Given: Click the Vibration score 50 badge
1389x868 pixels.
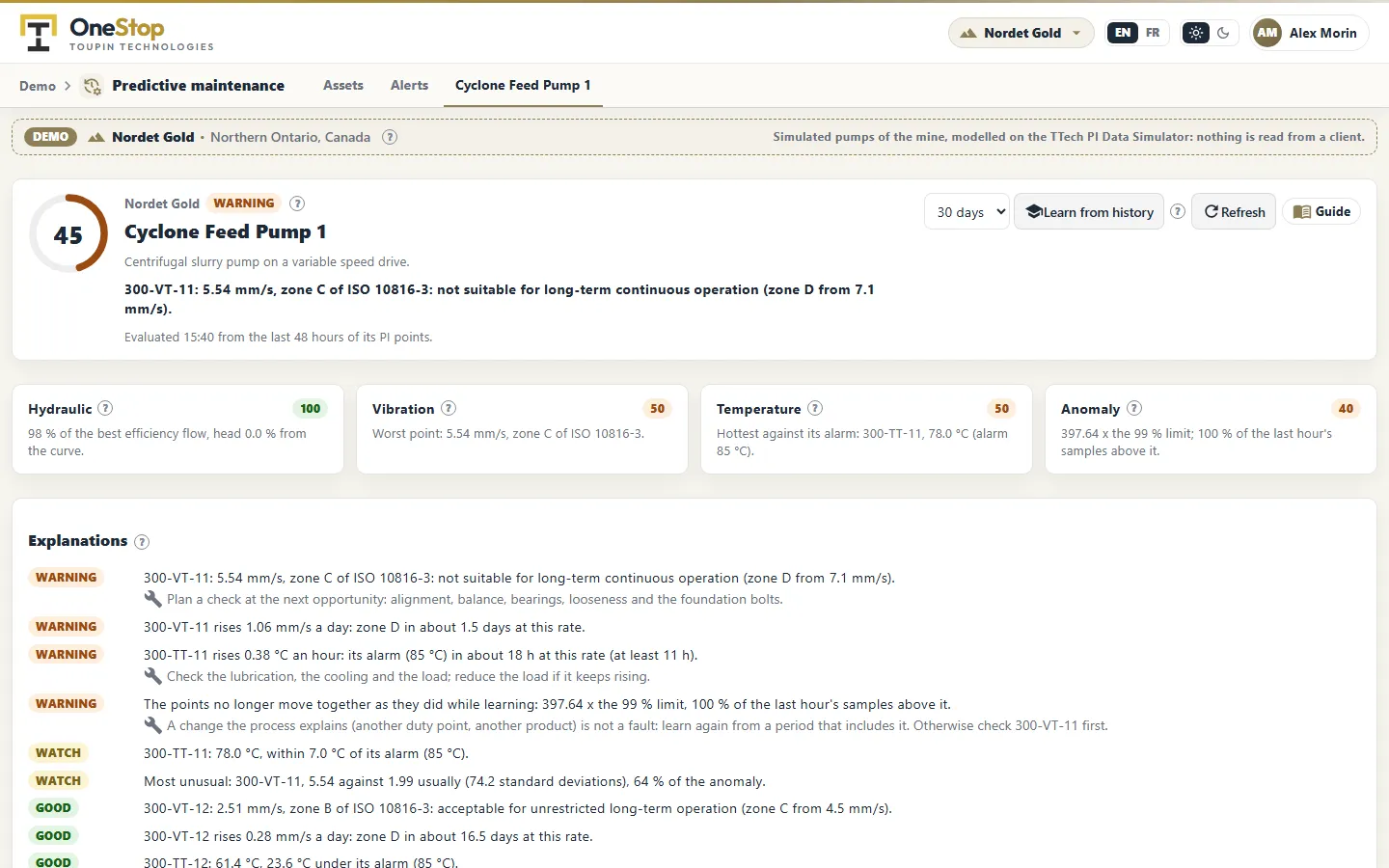Looking at the screenshot, I should pyautogui.click(x=657, y=409).
